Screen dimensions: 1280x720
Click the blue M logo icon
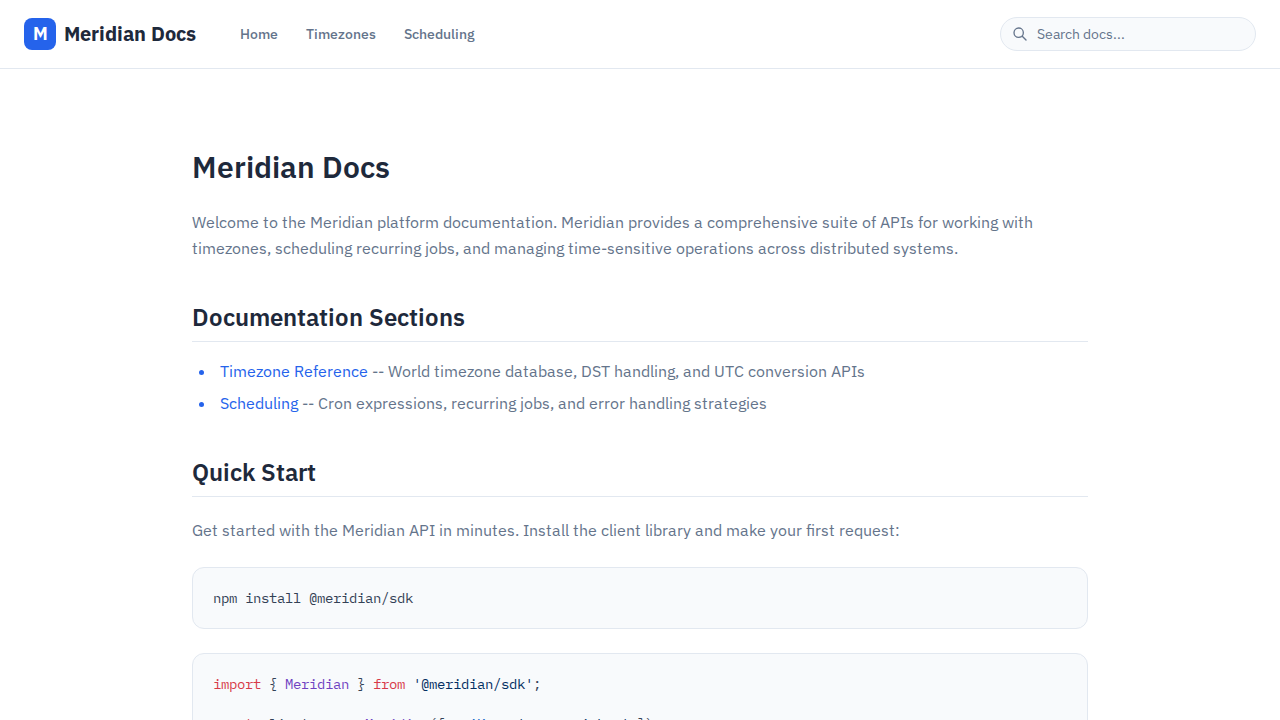40,34
